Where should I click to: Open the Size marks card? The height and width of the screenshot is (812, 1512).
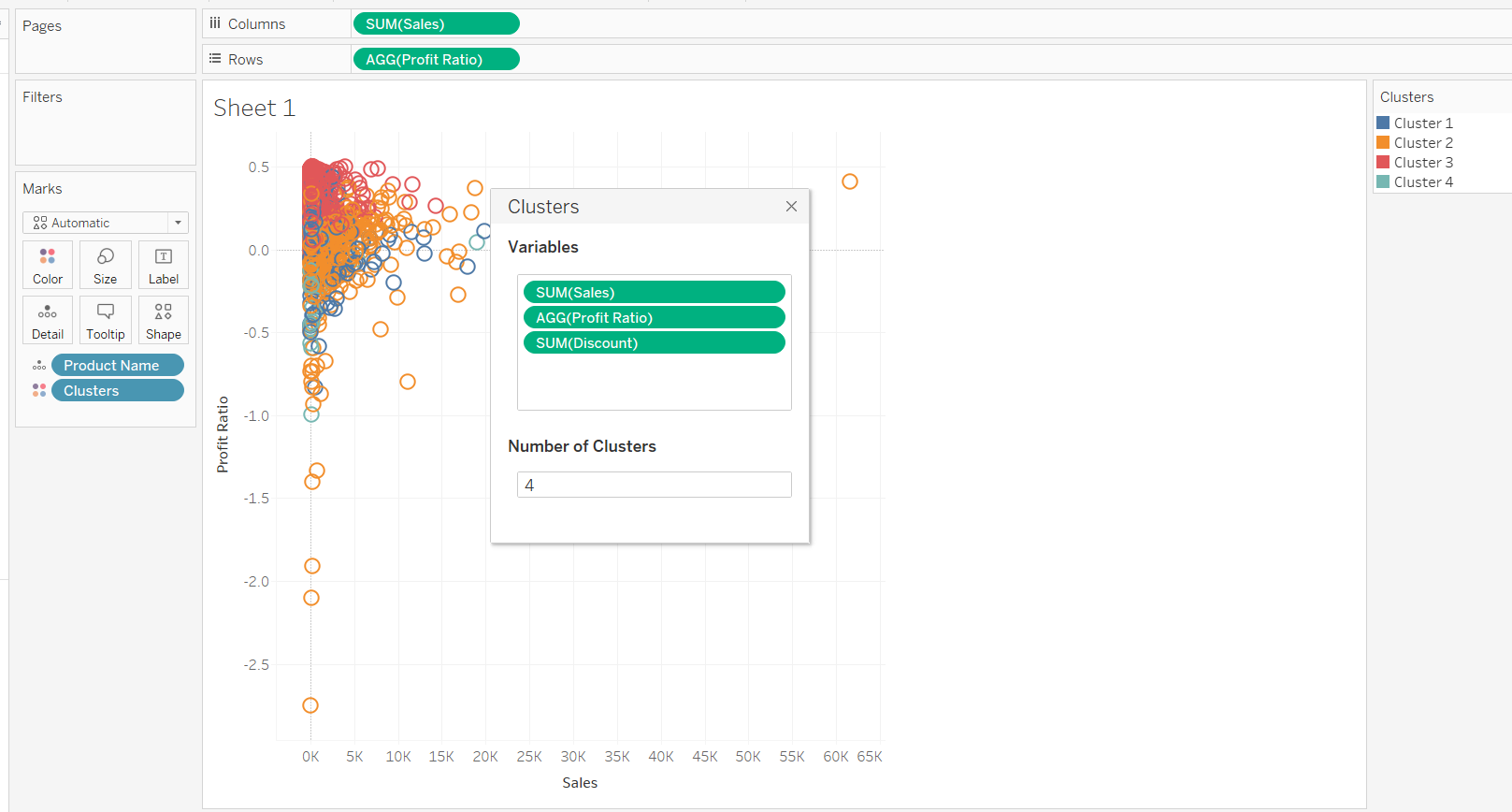[x=106, y=265]
